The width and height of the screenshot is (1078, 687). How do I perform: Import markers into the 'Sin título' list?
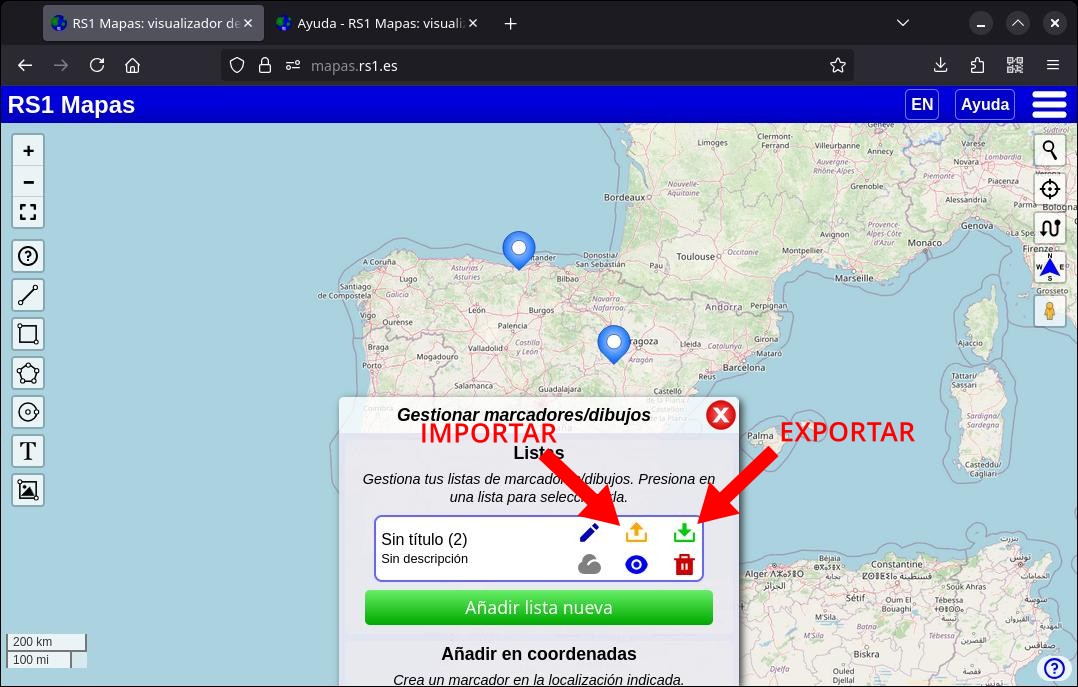click(x=637, y=533)
